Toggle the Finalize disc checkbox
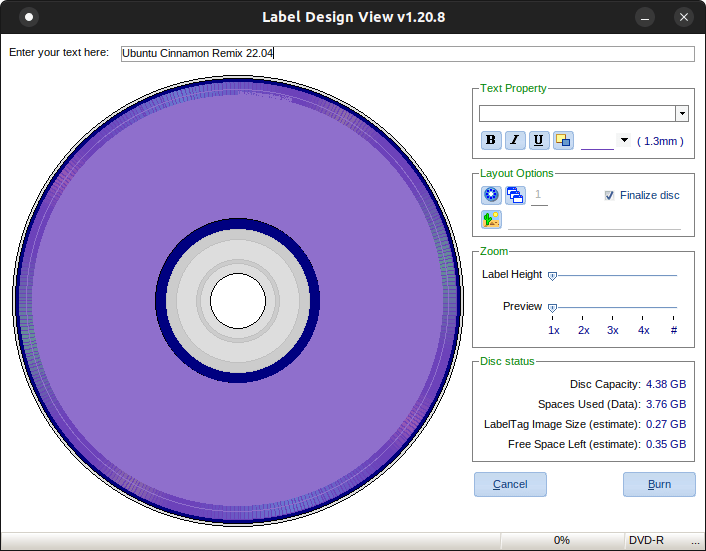 tap(609, 196)
